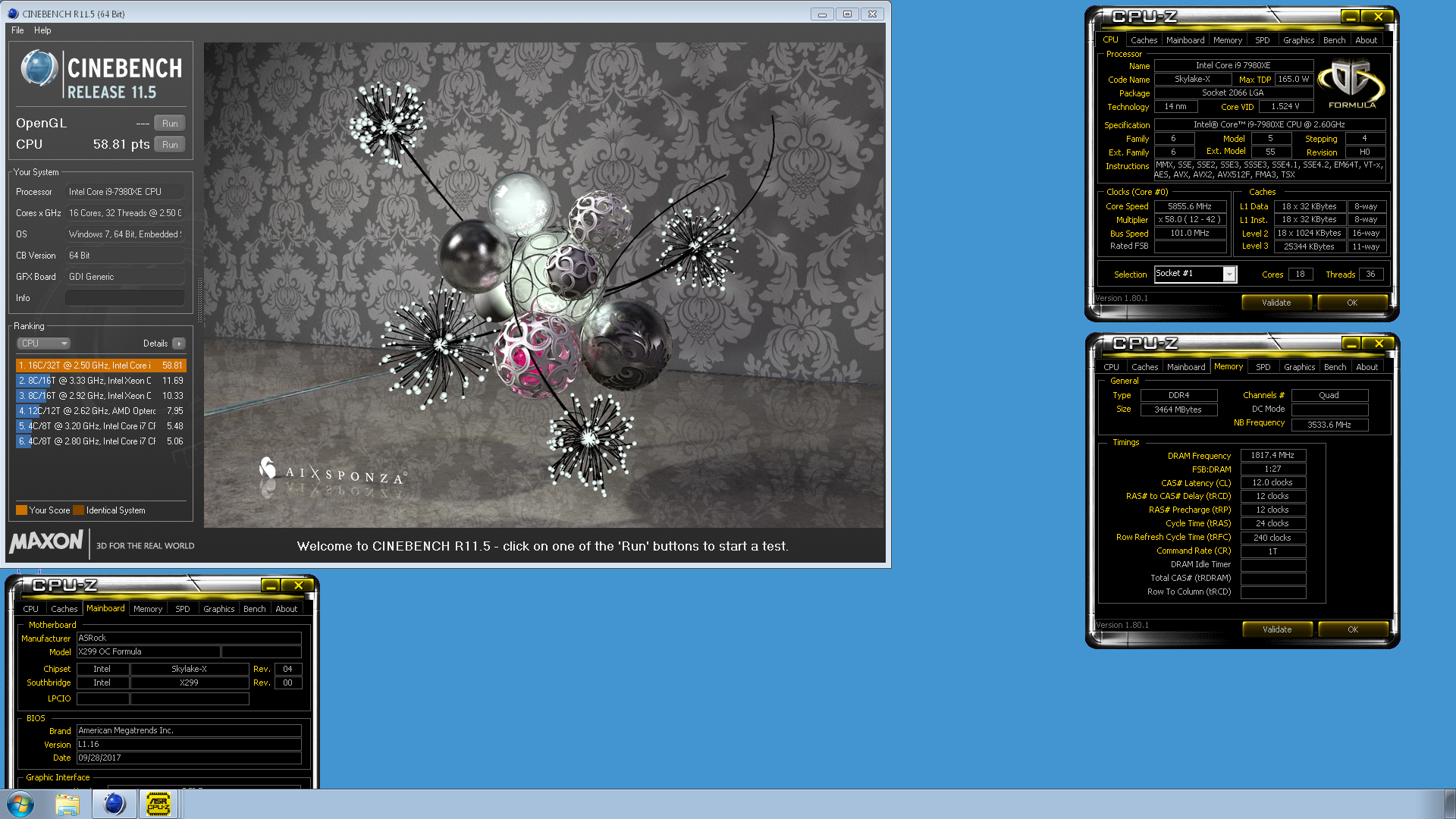1456x819 pixels.
Task: Minimize the Memory CPU-Z window
Action: (1351, 344)
